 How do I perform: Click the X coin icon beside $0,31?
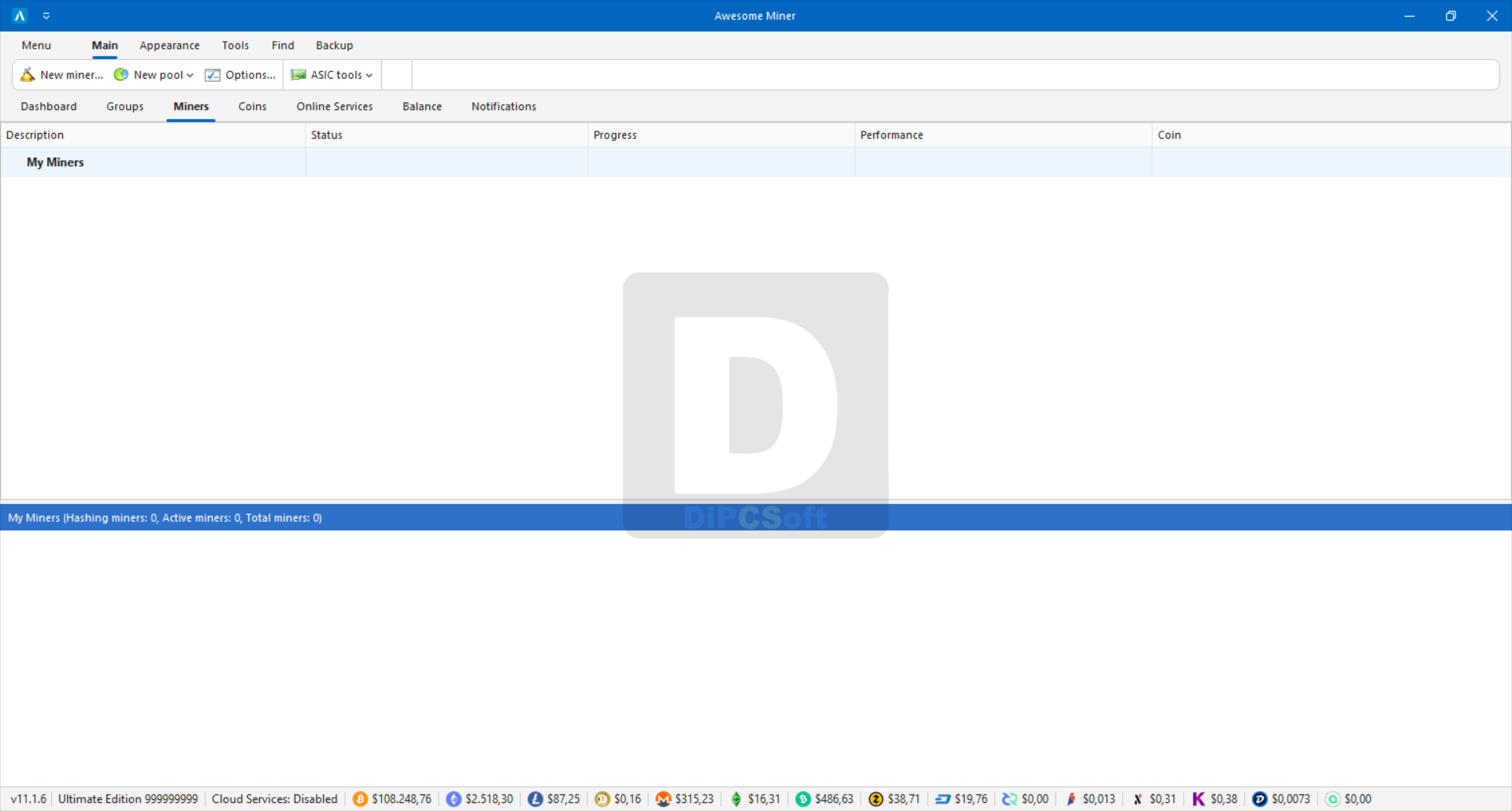[x=1138, y=799]
